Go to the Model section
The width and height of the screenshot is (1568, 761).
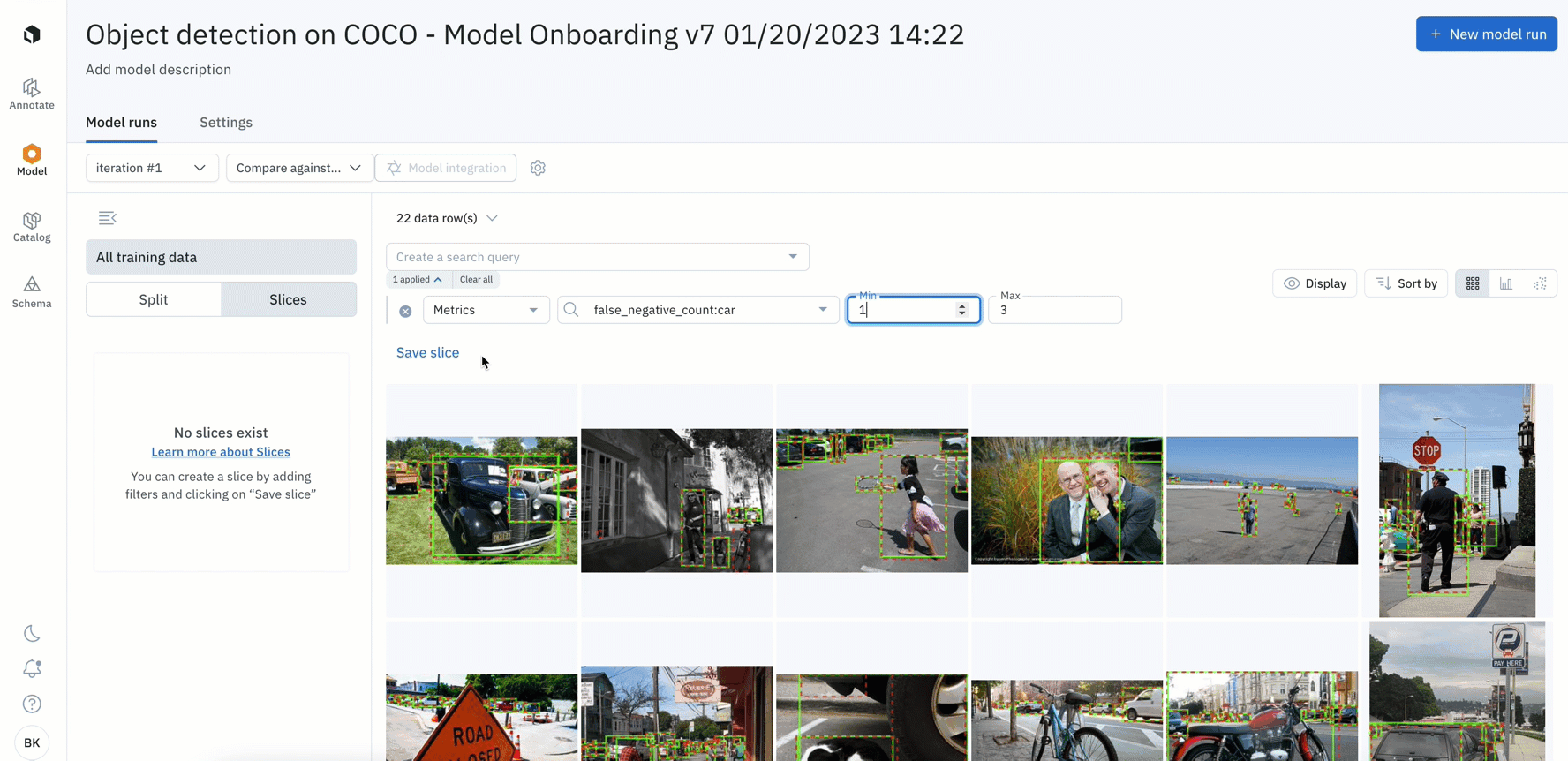click(x=32, y=161)
